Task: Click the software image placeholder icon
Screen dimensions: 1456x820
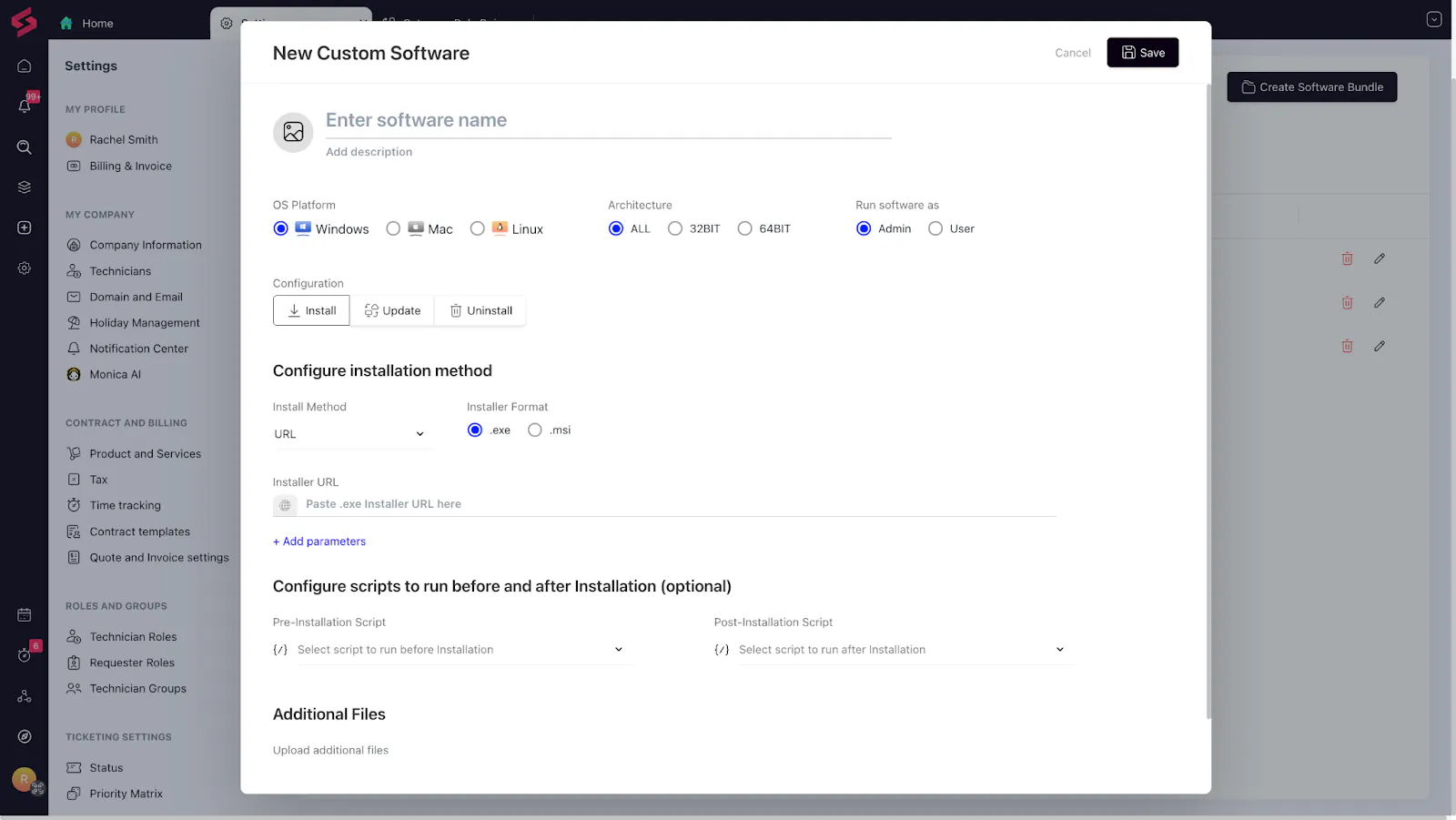Action: (293, 133)
